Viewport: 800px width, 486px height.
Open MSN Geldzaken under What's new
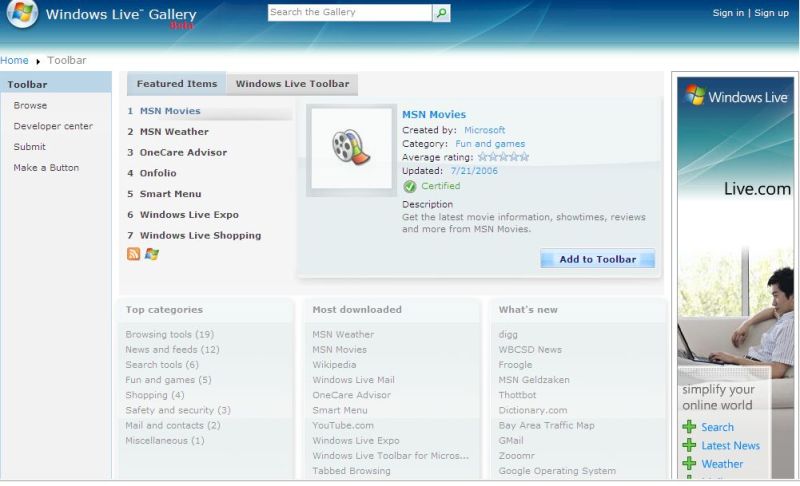tap(534, 380)
